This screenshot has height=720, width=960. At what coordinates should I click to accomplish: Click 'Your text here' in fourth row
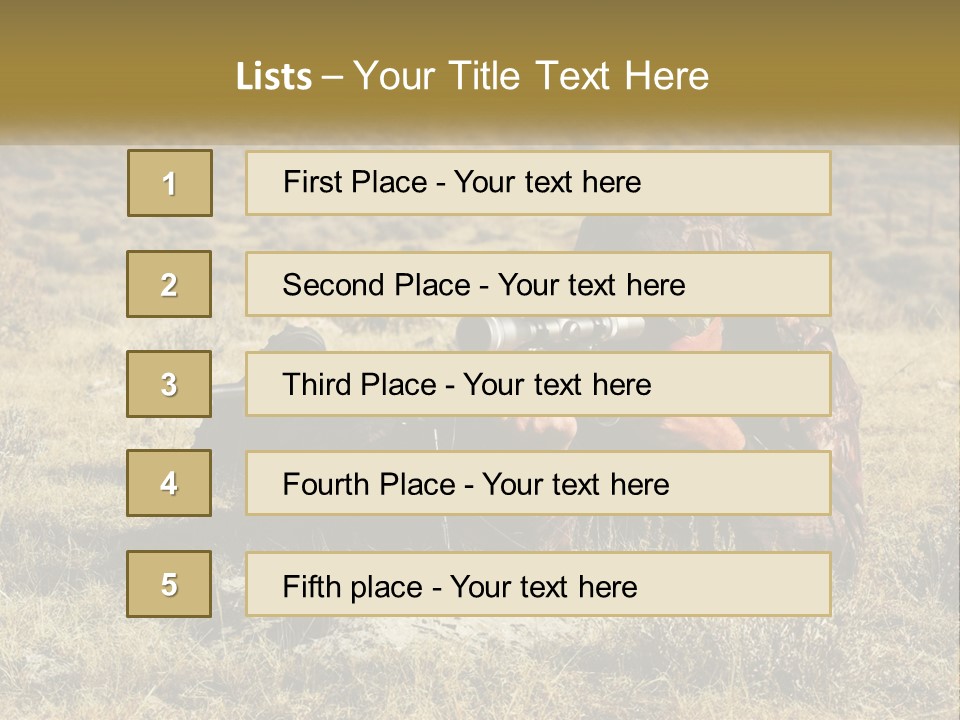pyautogui.click(x=576, y=484)
